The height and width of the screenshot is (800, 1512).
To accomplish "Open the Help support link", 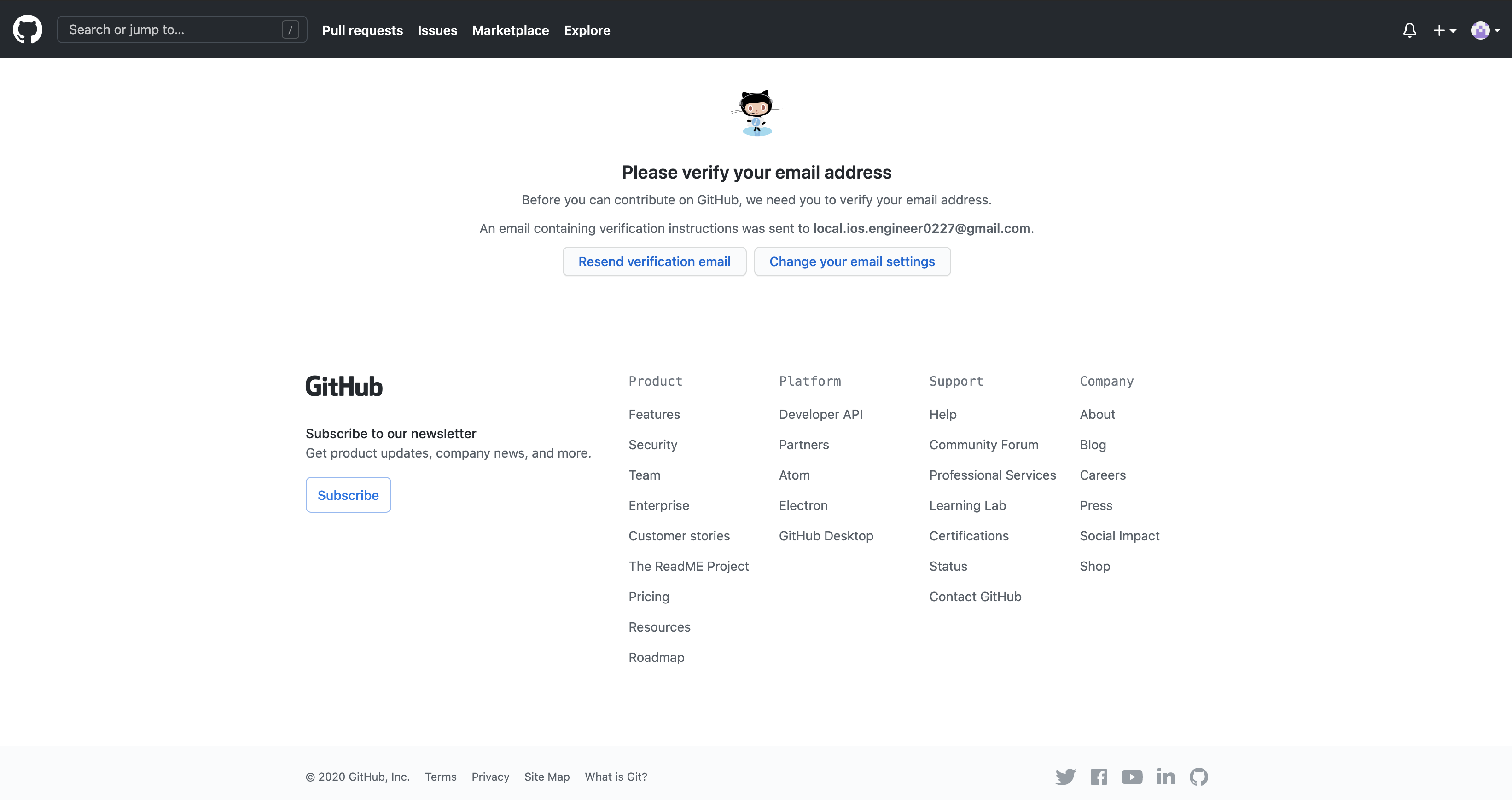I will pos(942,414).
